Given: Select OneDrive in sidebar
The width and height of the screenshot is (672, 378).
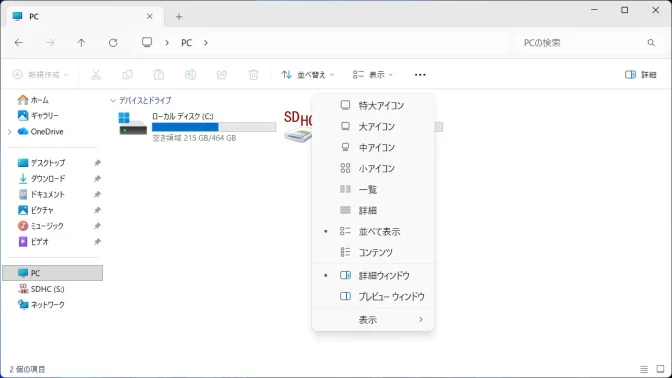Looking at the screenshot, I should (x=41, y=132).
